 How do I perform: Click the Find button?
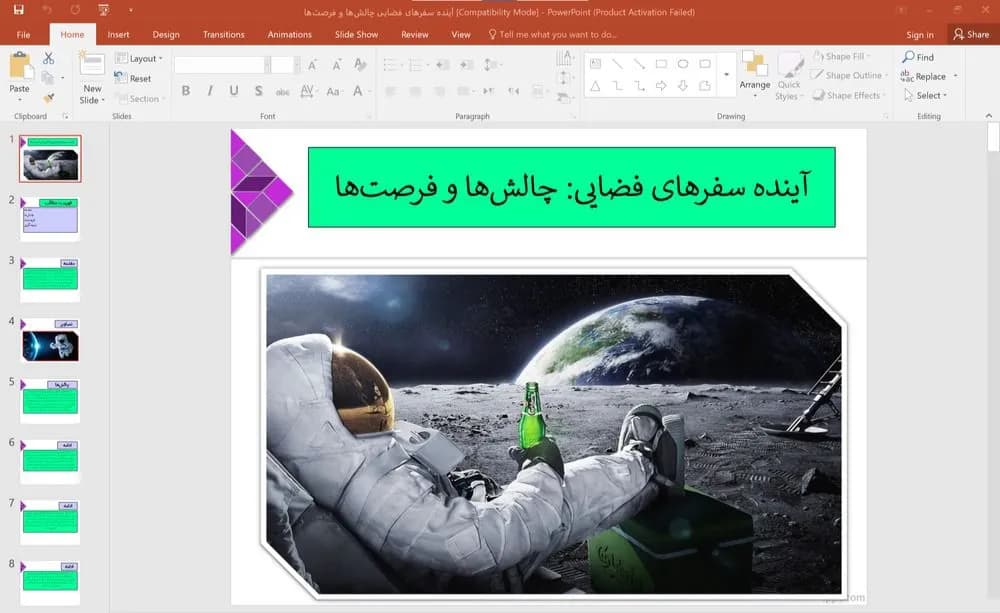918,57
